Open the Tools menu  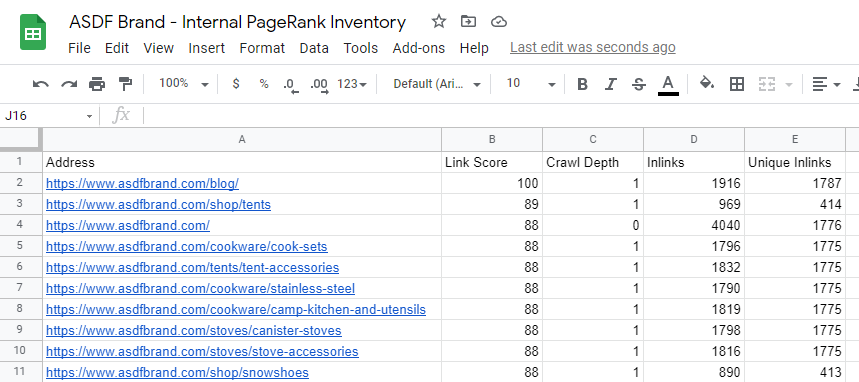click(360, 48)
